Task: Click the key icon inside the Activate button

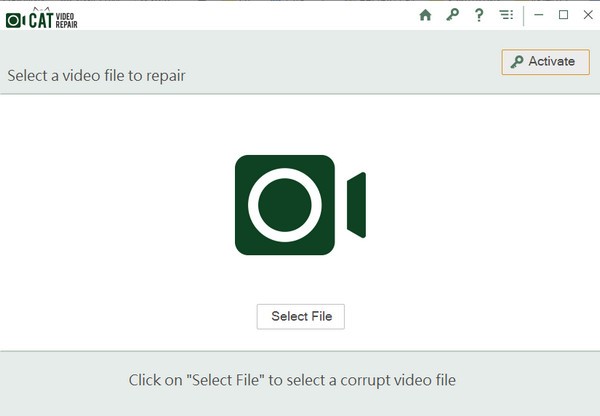Action: click(517, 62)
